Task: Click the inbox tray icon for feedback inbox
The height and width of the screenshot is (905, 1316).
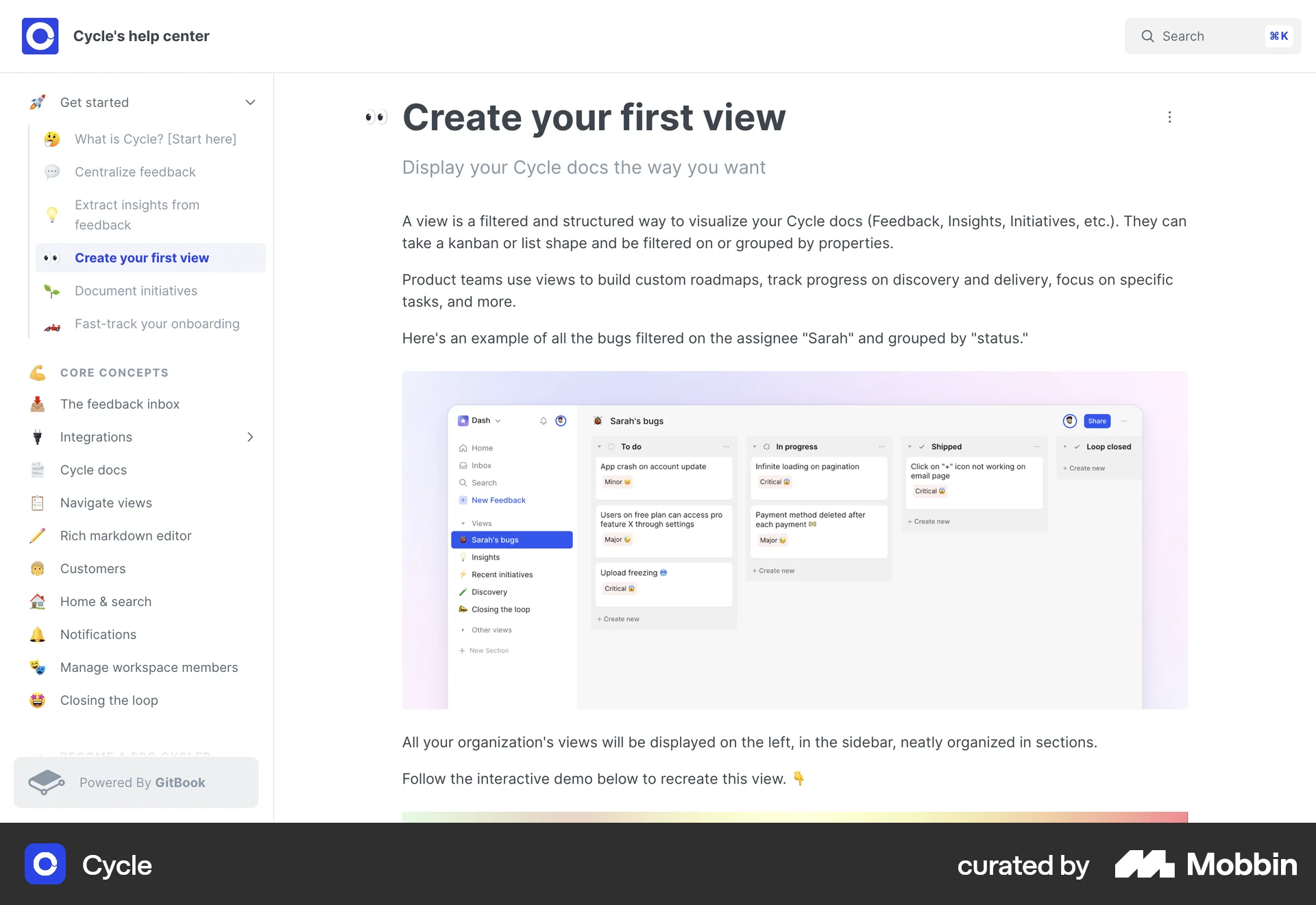Action: [x=38, y=405]
